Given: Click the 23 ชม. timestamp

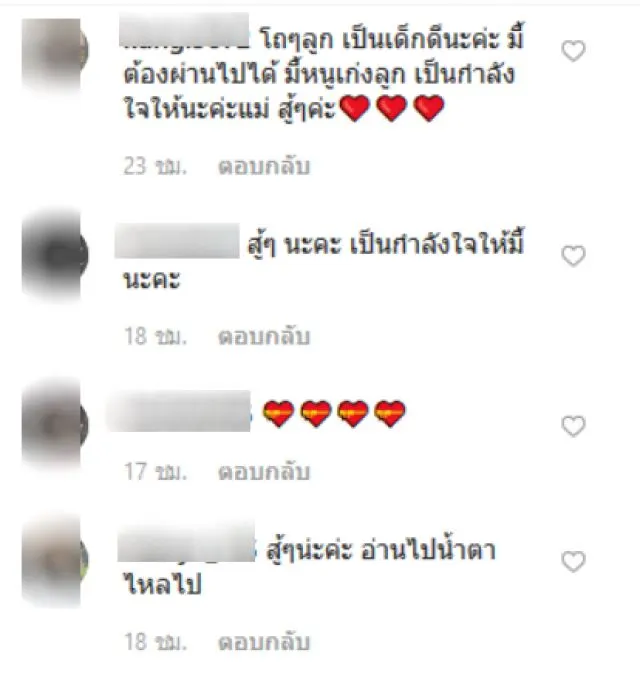Looking at the screenshot, I should (155, 167).
